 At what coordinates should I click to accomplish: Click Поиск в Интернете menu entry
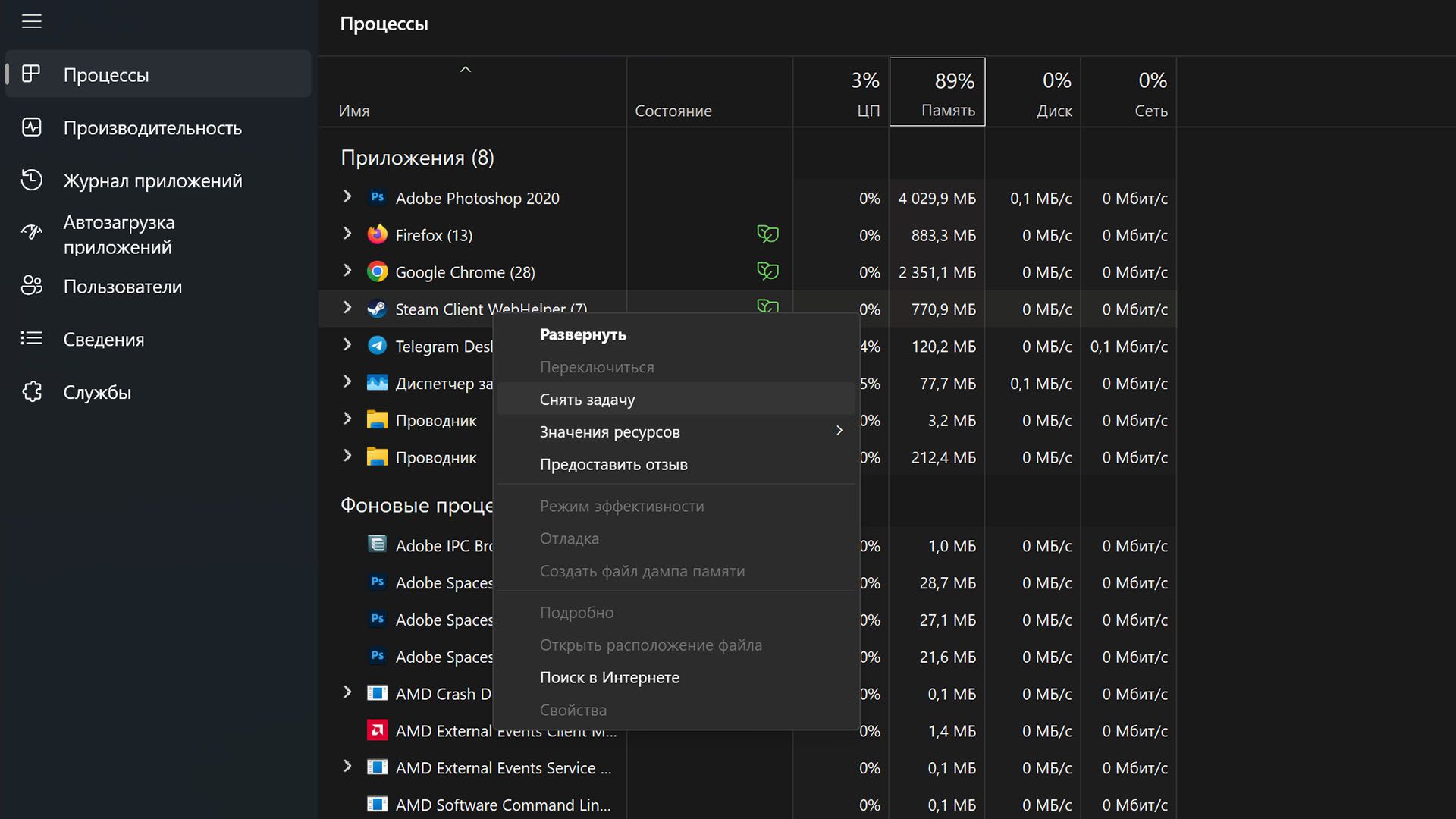coord(610,678)
